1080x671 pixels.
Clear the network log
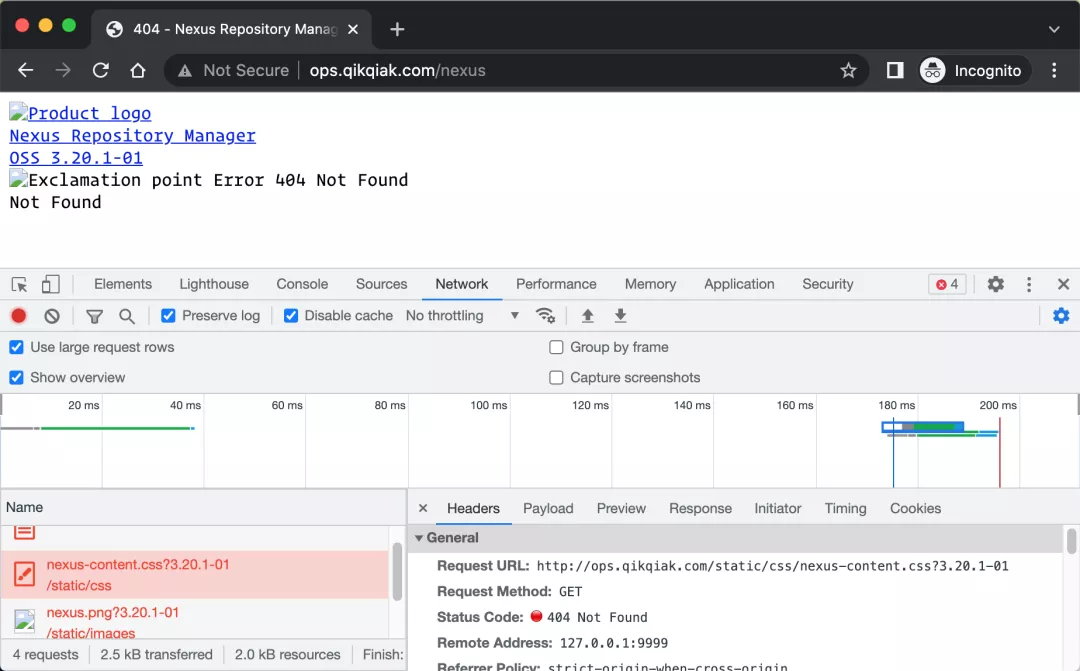[x=52, y=316]
